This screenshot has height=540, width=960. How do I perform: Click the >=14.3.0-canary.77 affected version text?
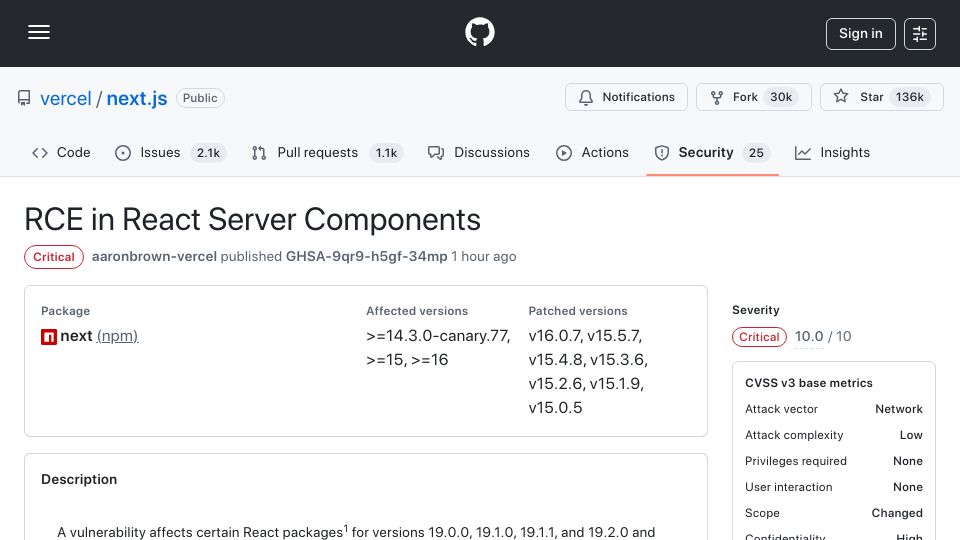pos(438,336)
